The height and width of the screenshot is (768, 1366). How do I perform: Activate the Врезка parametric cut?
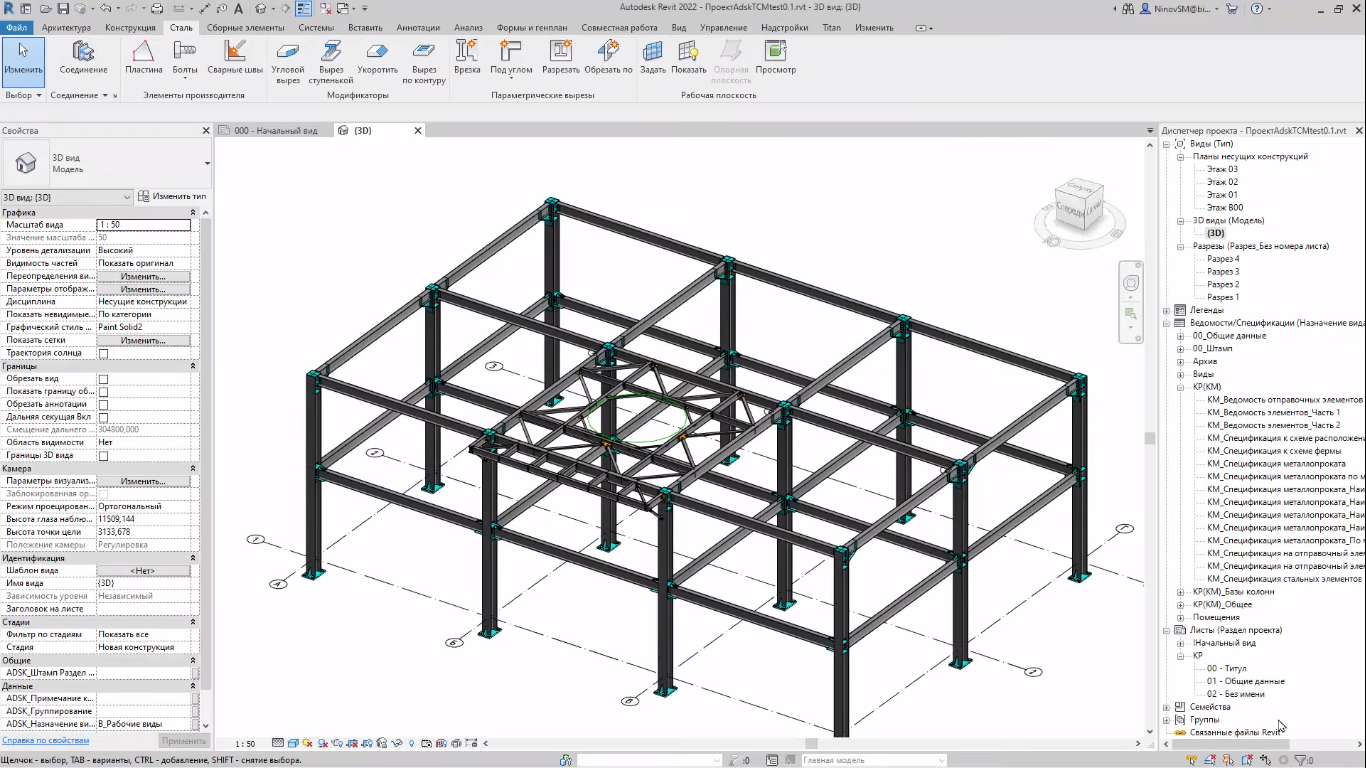467,58
